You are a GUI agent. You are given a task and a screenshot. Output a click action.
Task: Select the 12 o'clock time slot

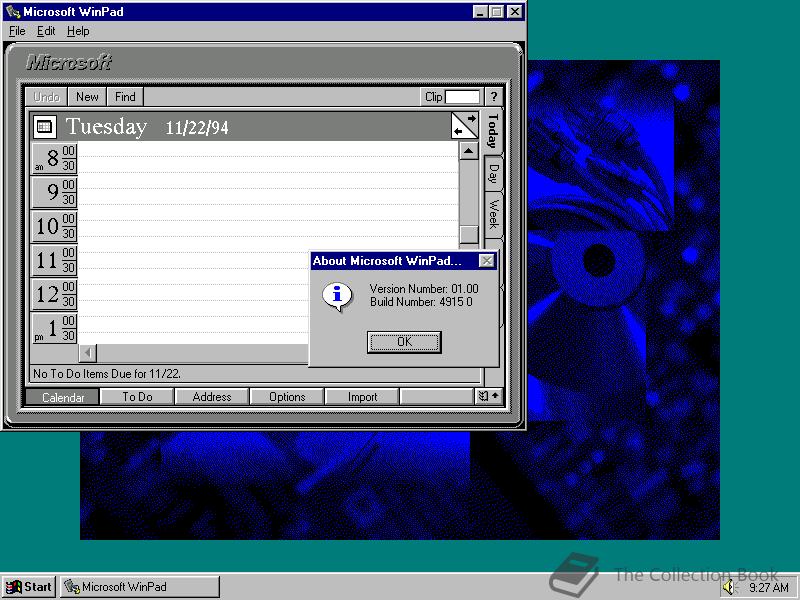click(54, 294)
